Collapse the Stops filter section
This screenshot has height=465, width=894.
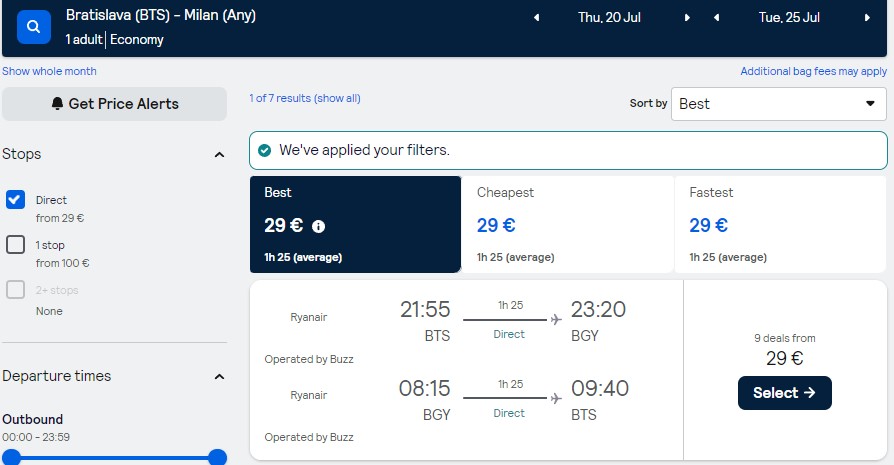[219, 154]
